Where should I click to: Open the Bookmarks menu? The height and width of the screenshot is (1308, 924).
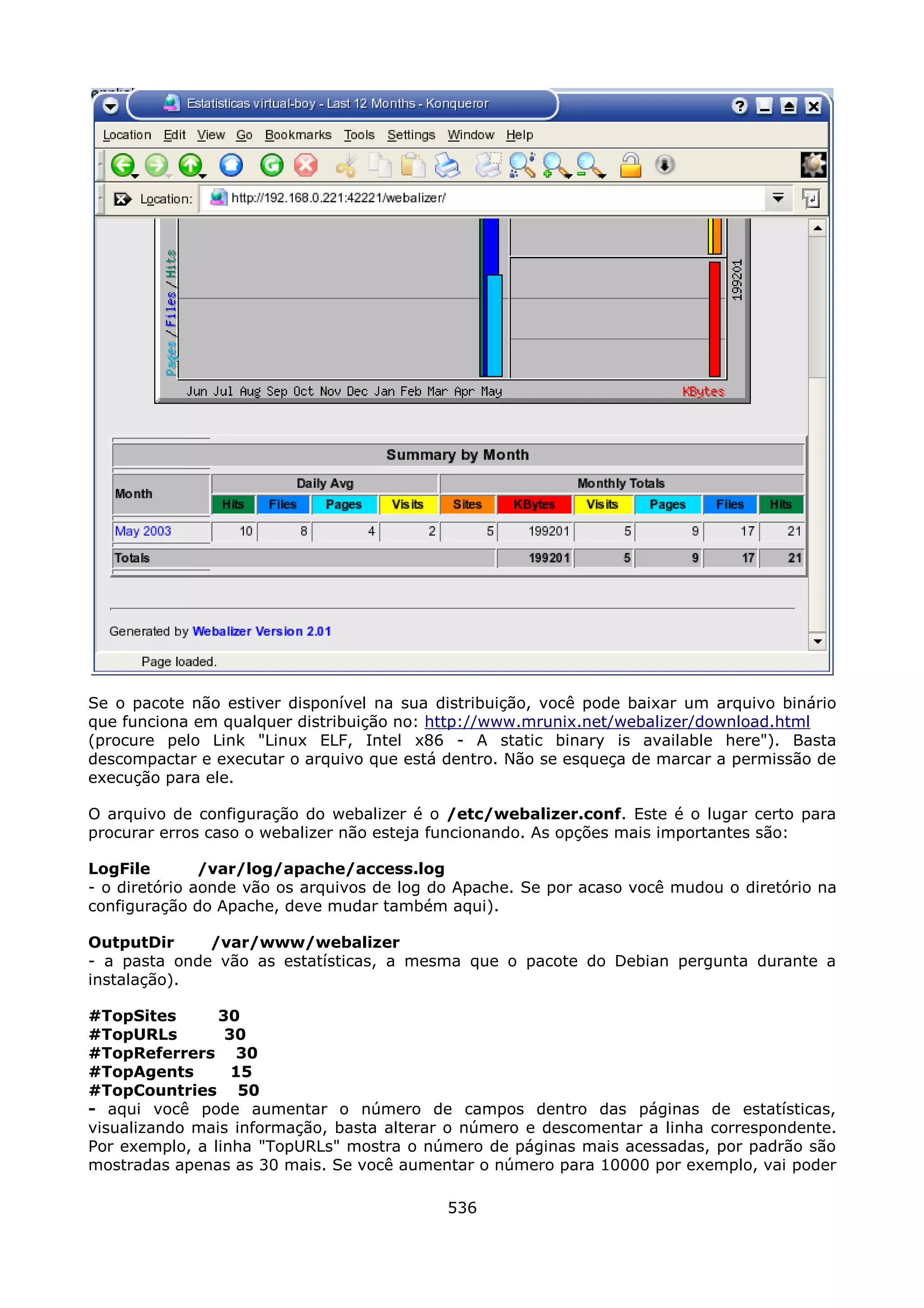298,135
